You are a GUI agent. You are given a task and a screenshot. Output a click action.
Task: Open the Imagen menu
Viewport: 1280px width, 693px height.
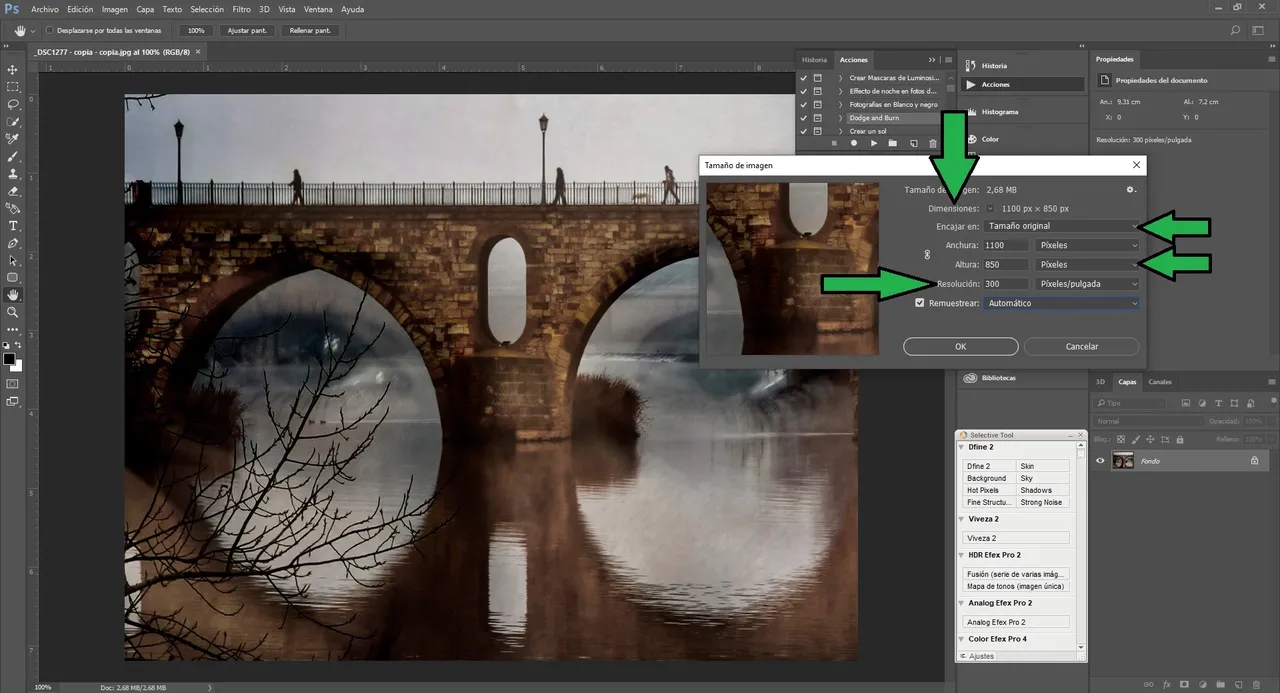tap(115, 9)
